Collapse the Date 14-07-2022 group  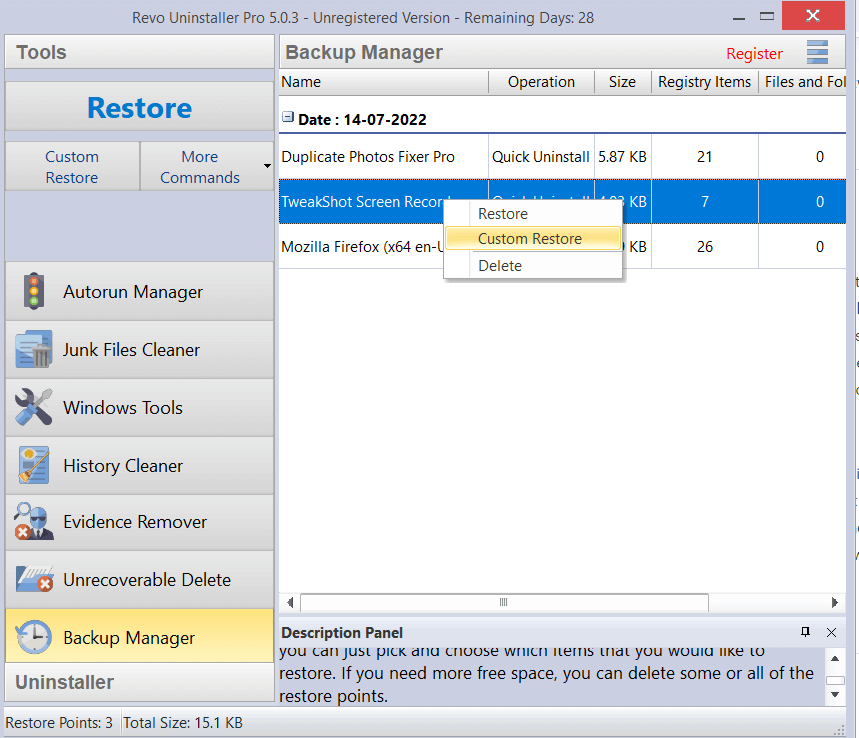click(x=288, y=118)
